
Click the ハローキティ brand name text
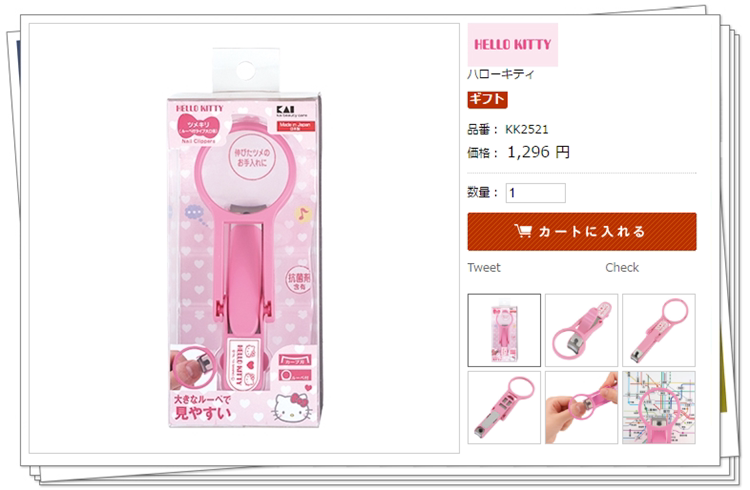500,74
